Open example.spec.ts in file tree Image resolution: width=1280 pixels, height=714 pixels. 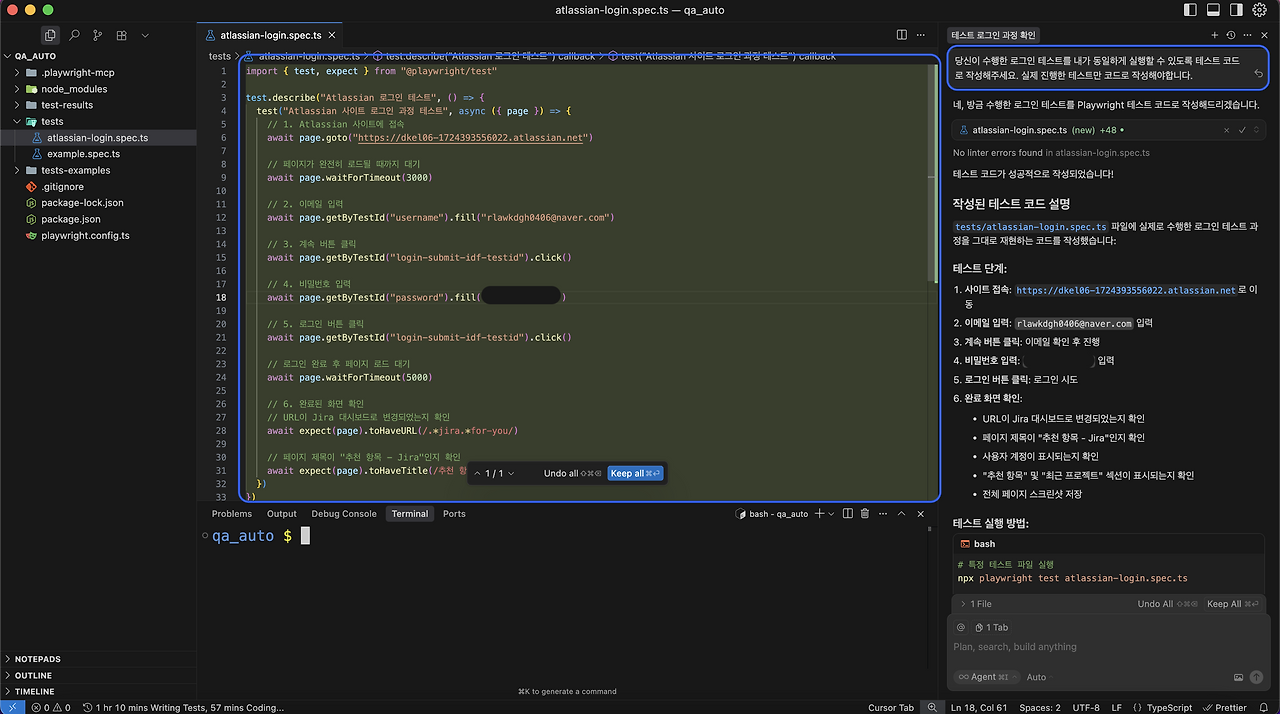coord(98,154)
